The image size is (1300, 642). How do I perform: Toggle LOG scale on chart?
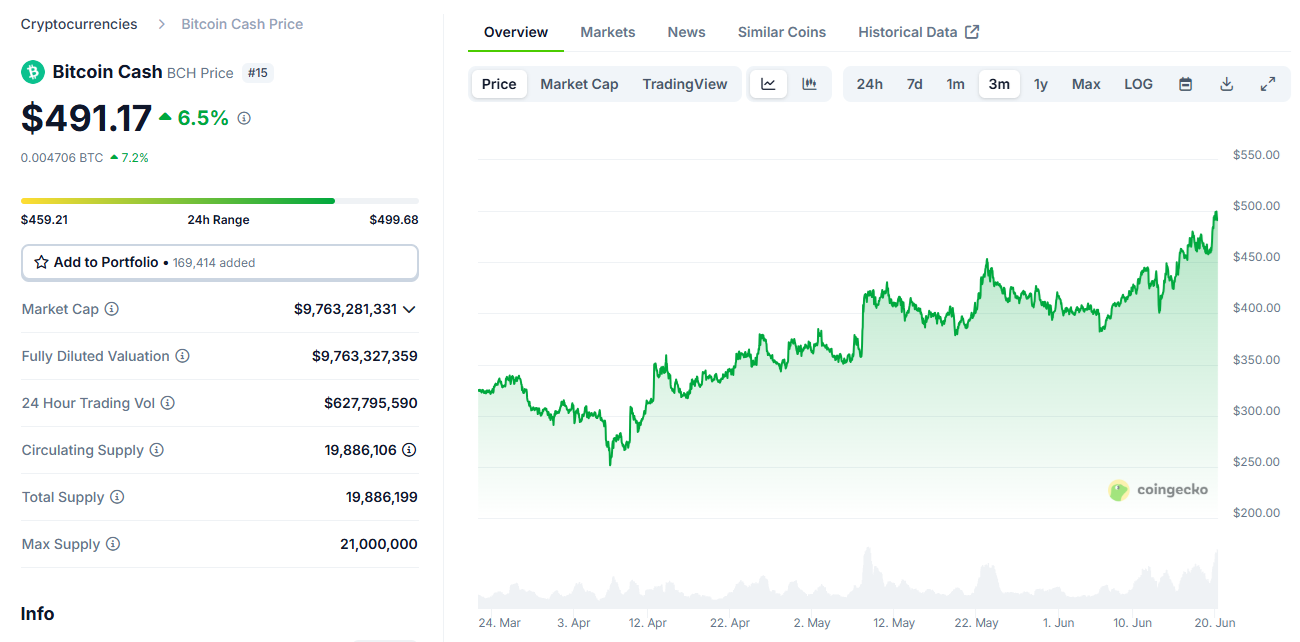pos(1138,84)
